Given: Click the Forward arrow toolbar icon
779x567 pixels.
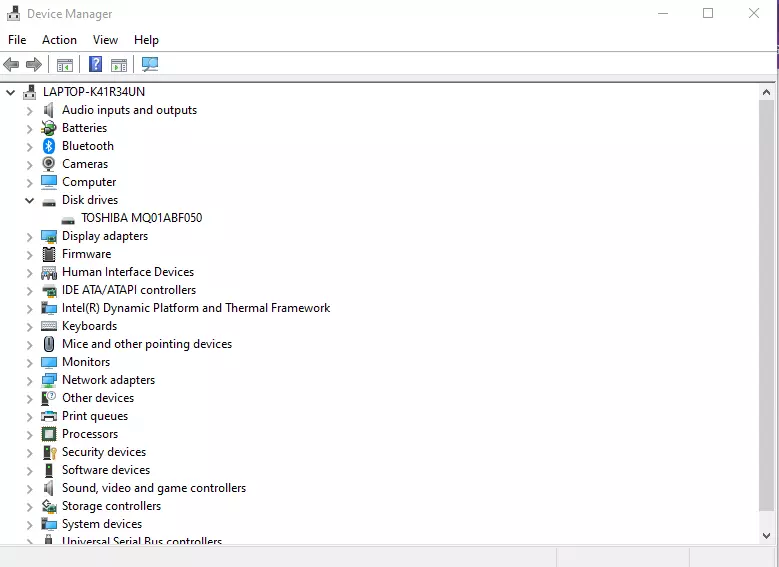Looking at the screenshot, I should pyautogui.click(x=34, y=65).
